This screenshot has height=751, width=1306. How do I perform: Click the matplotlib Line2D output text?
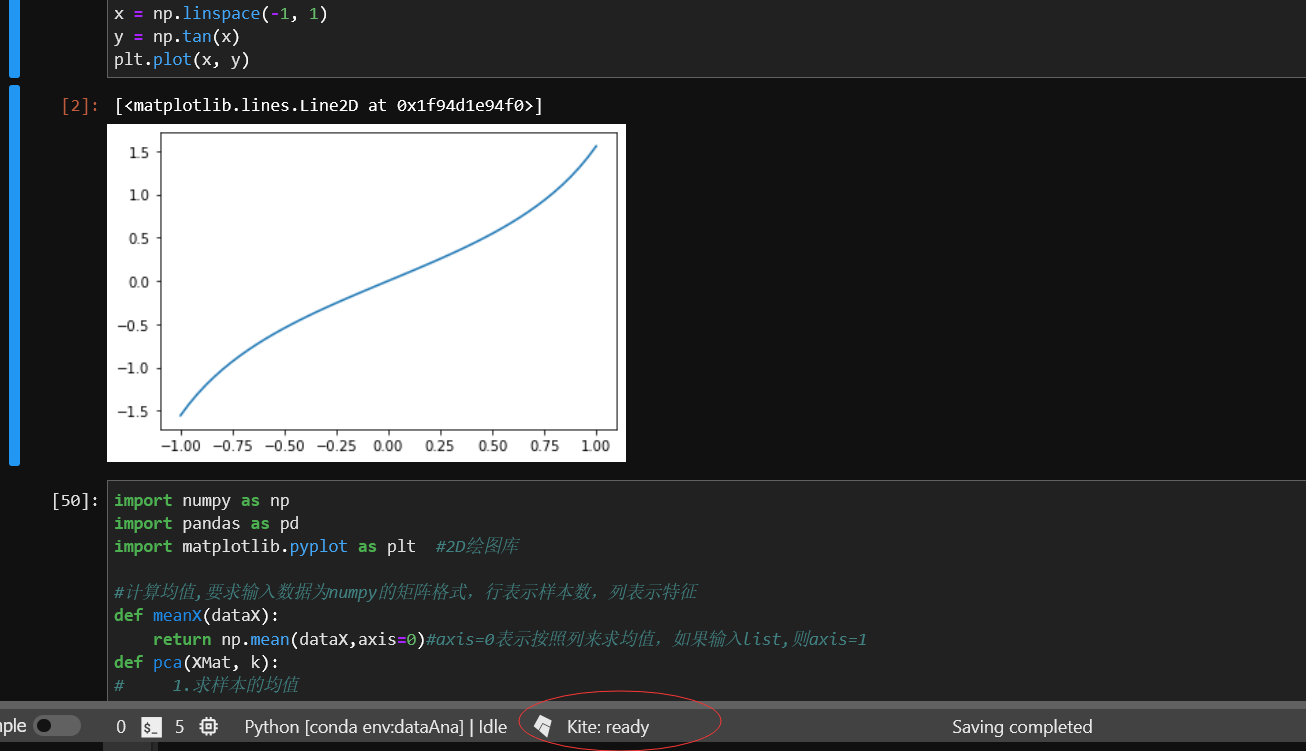[x=328, y=105]
